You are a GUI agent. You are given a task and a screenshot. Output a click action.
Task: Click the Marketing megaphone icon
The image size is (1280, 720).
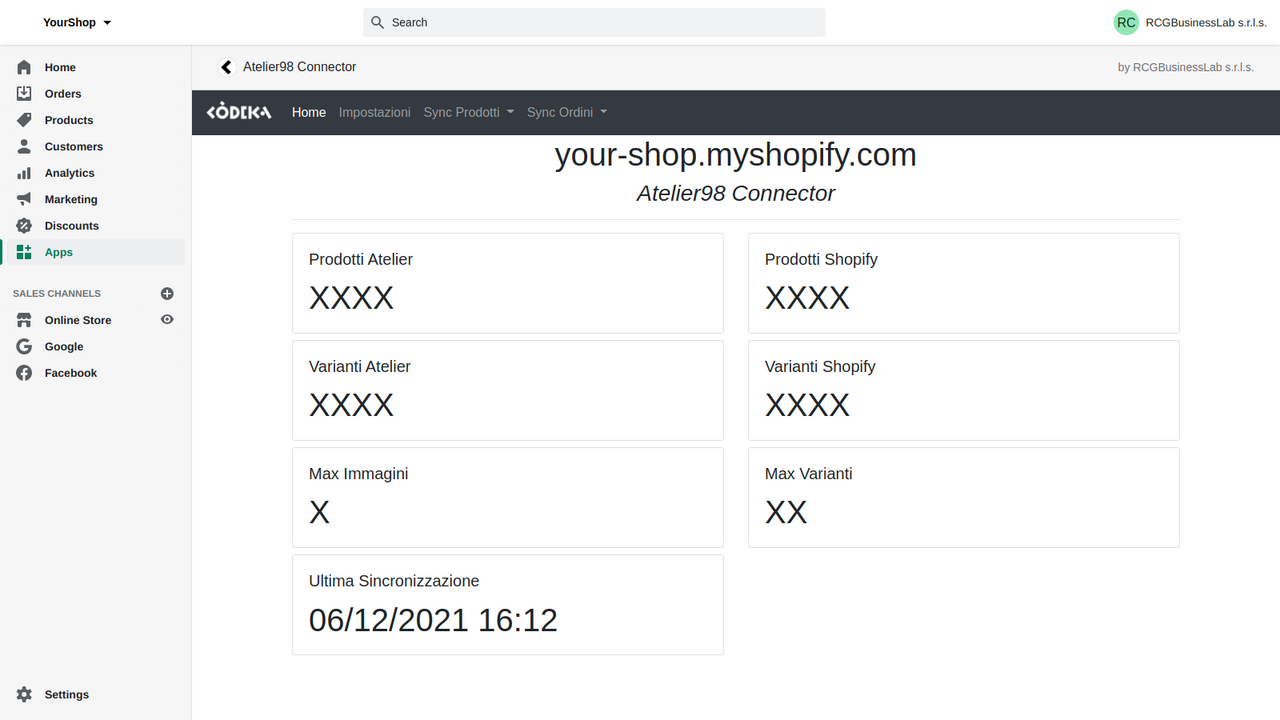coord(24,199)
